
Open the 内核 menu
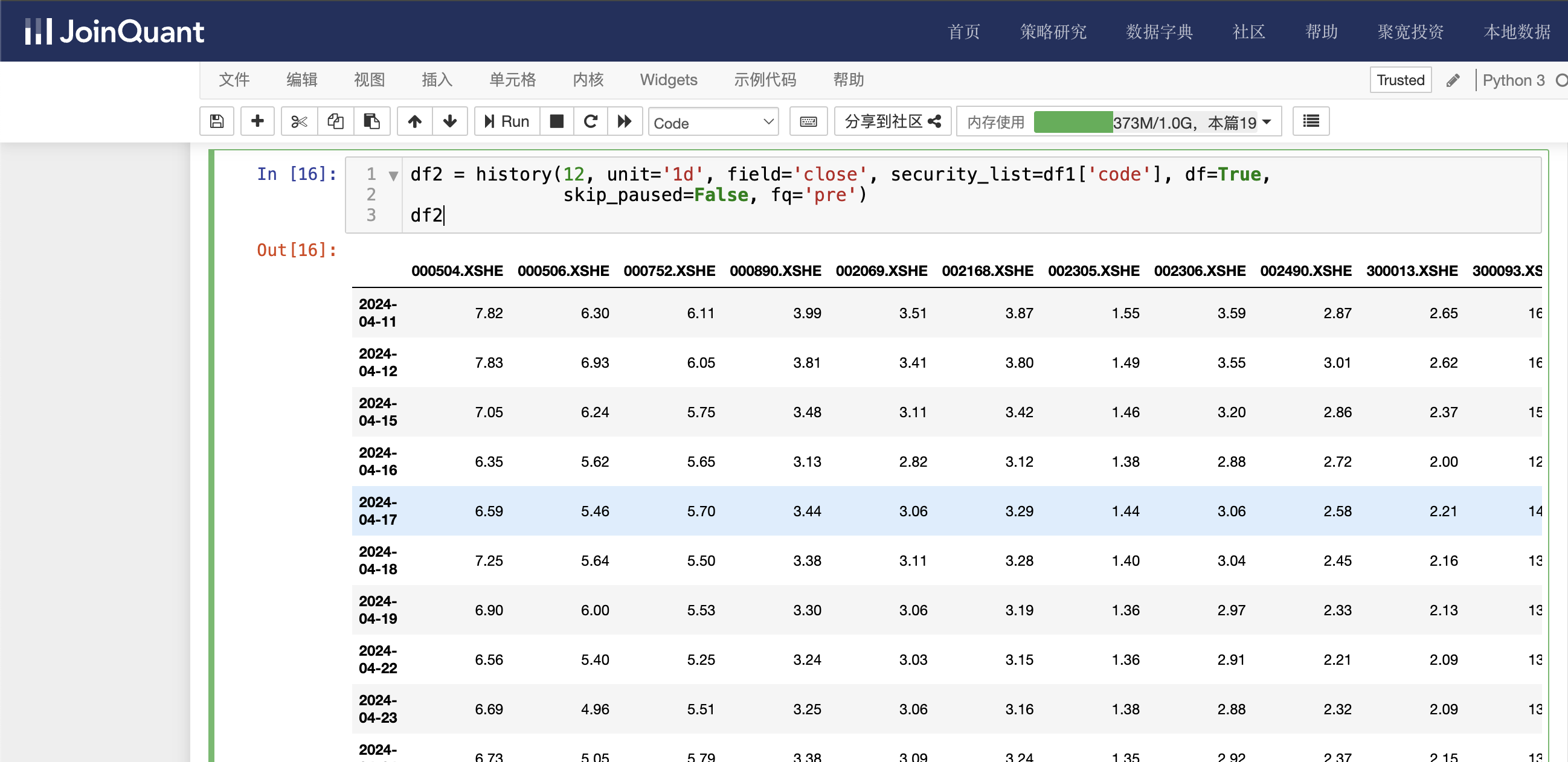[x=588, y=80]
